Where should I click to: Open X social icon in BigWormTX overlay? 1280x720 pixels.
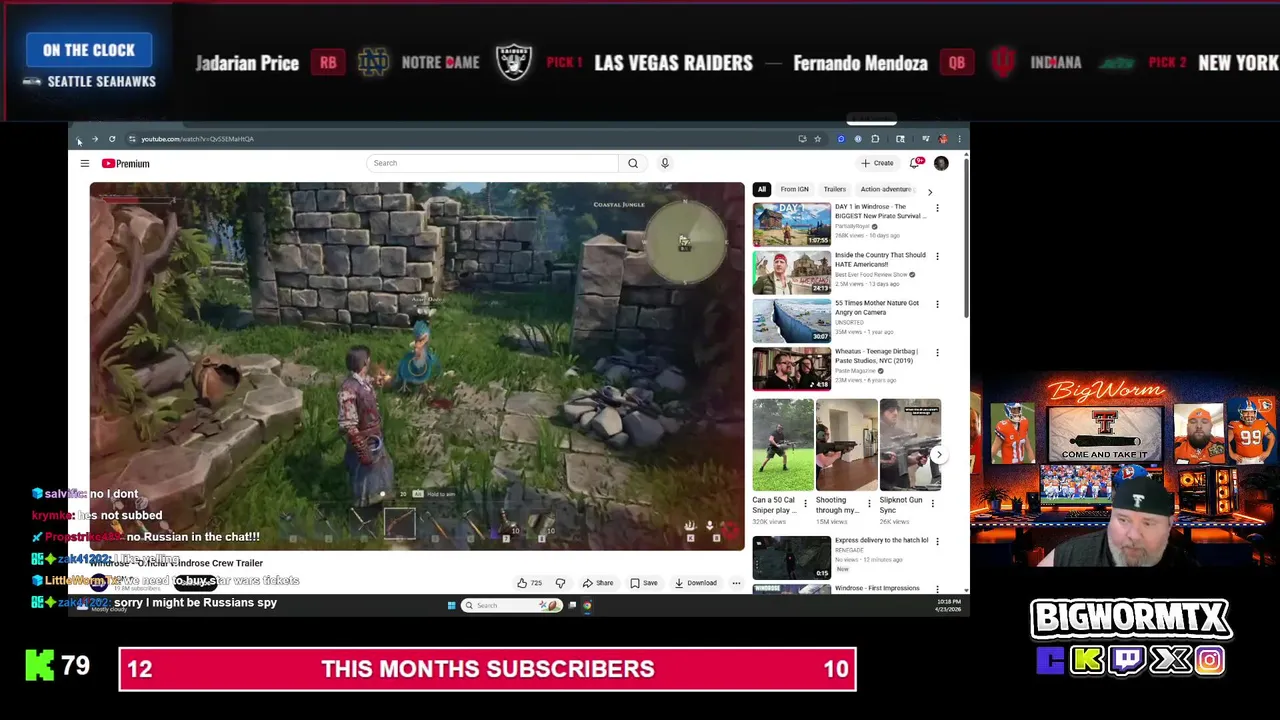(x=1170, y=660)
